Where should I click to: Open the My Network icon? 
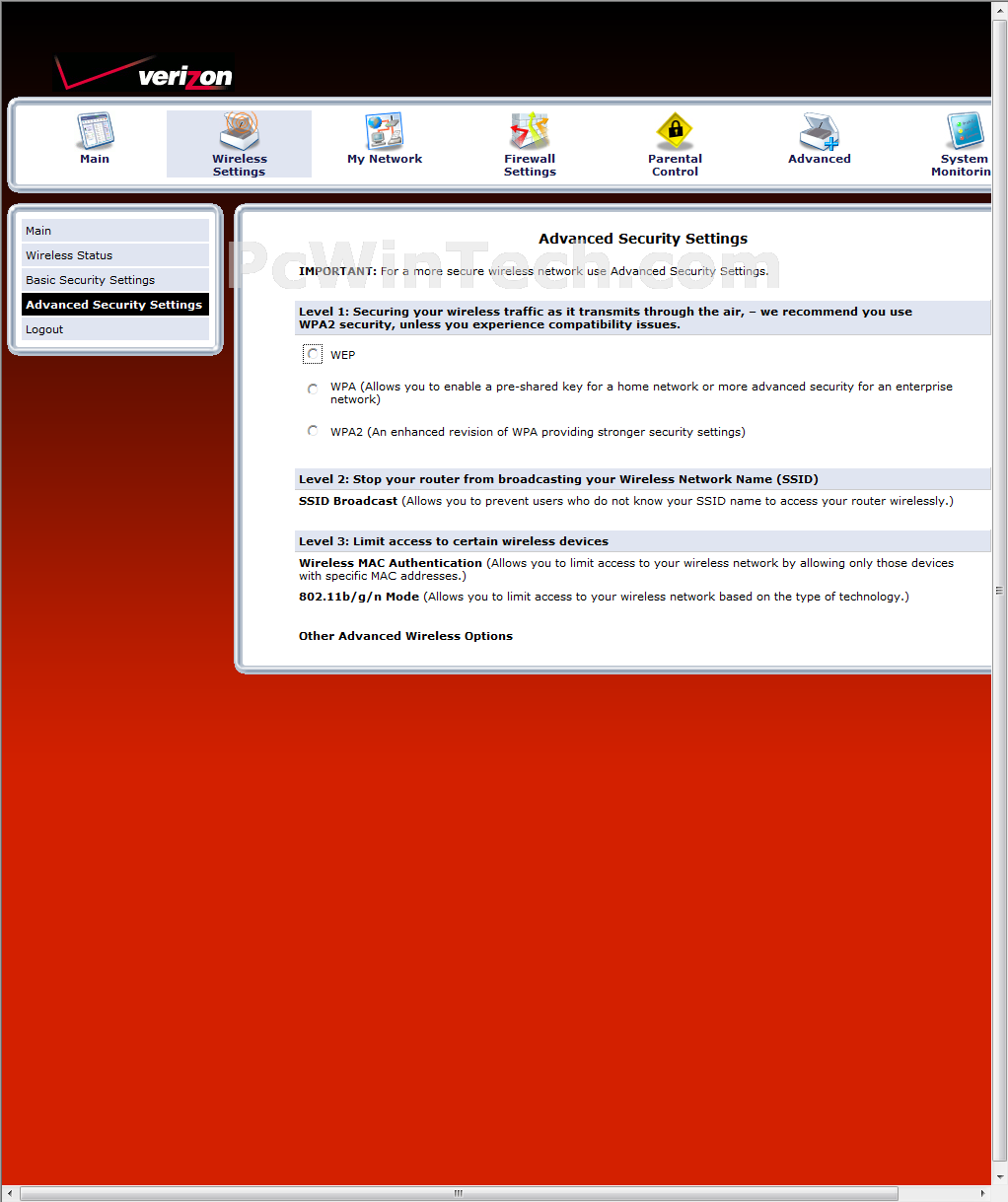[385, 131]
